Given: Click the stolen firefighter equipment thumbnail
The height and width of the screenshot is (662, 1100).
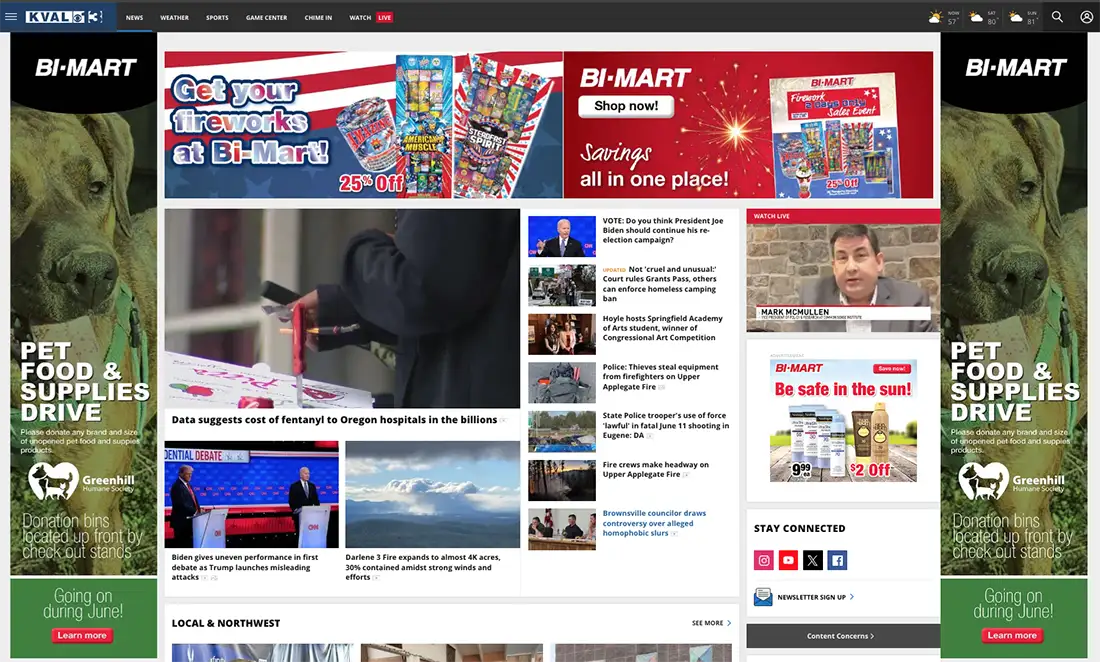Looking at the screenshot, I should click(561, 382).
